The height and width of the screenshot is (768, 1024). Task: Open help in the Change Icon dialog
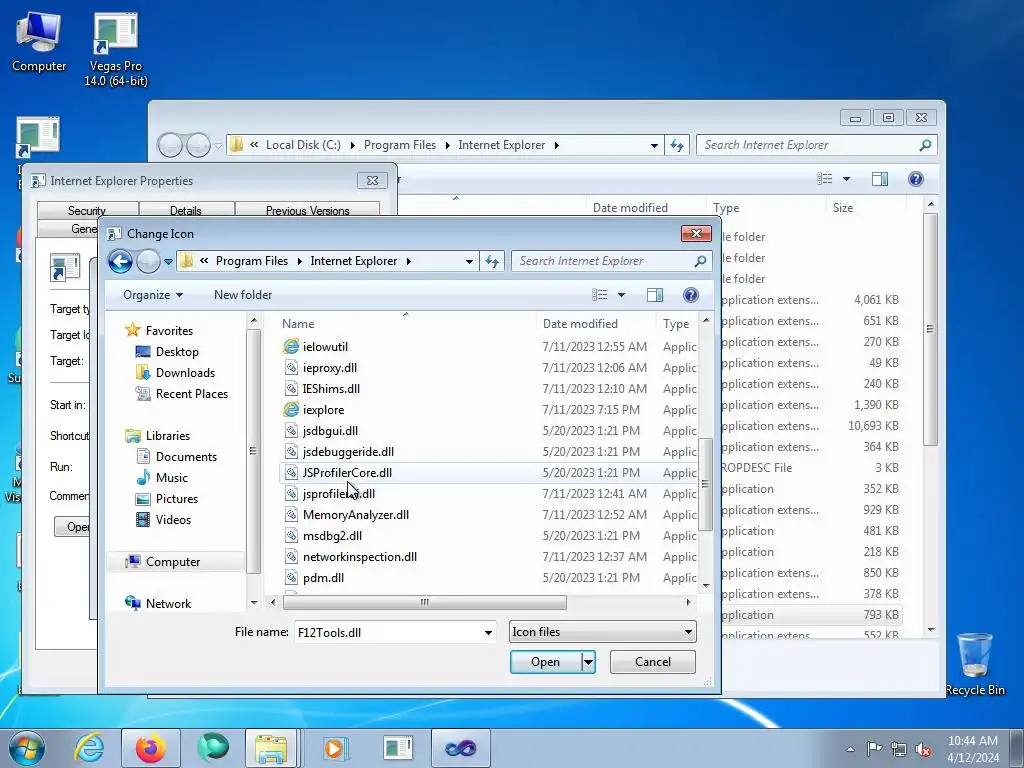click(x=690, y=295)
